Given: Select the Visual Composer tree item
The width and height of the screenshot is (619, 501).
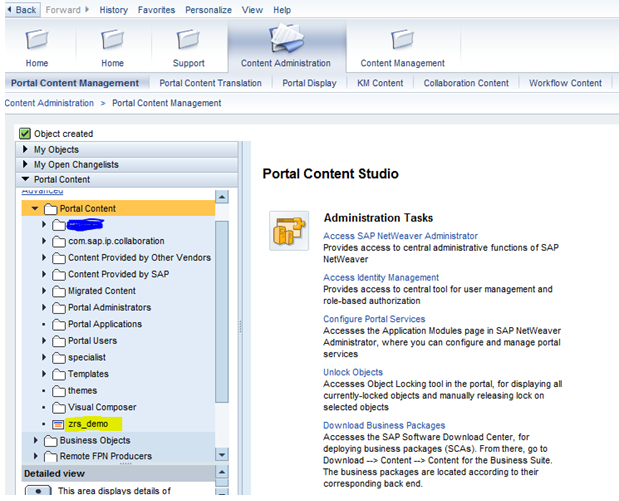Looking at the screenshot, I should [102, 407].
